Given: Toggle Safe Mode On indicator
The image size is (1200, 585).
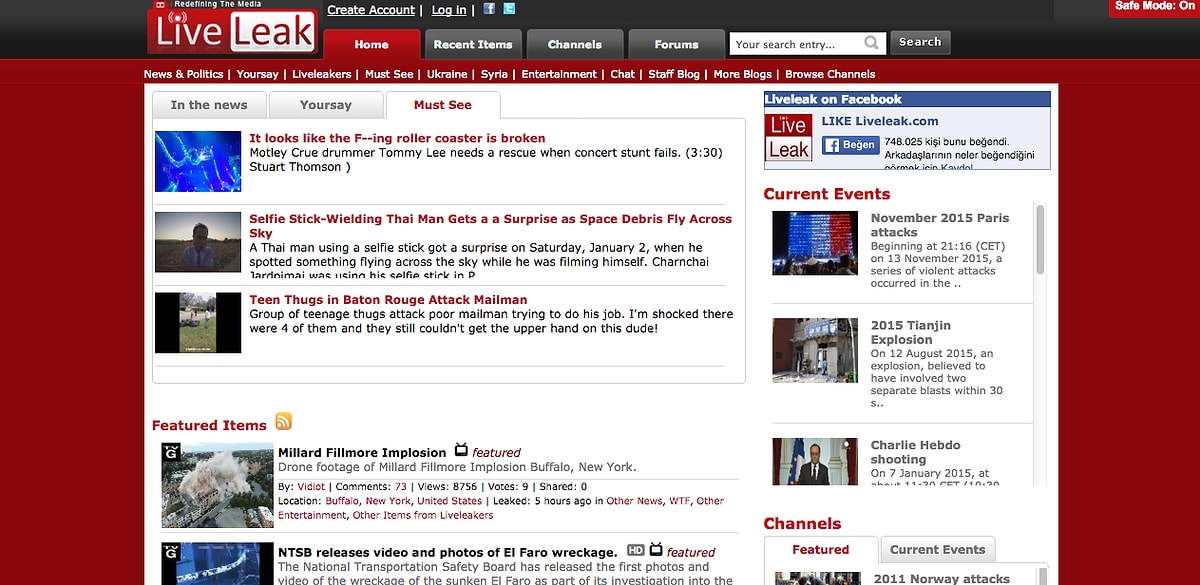Looking at the screenshot, I should (x=1157, y=6).
